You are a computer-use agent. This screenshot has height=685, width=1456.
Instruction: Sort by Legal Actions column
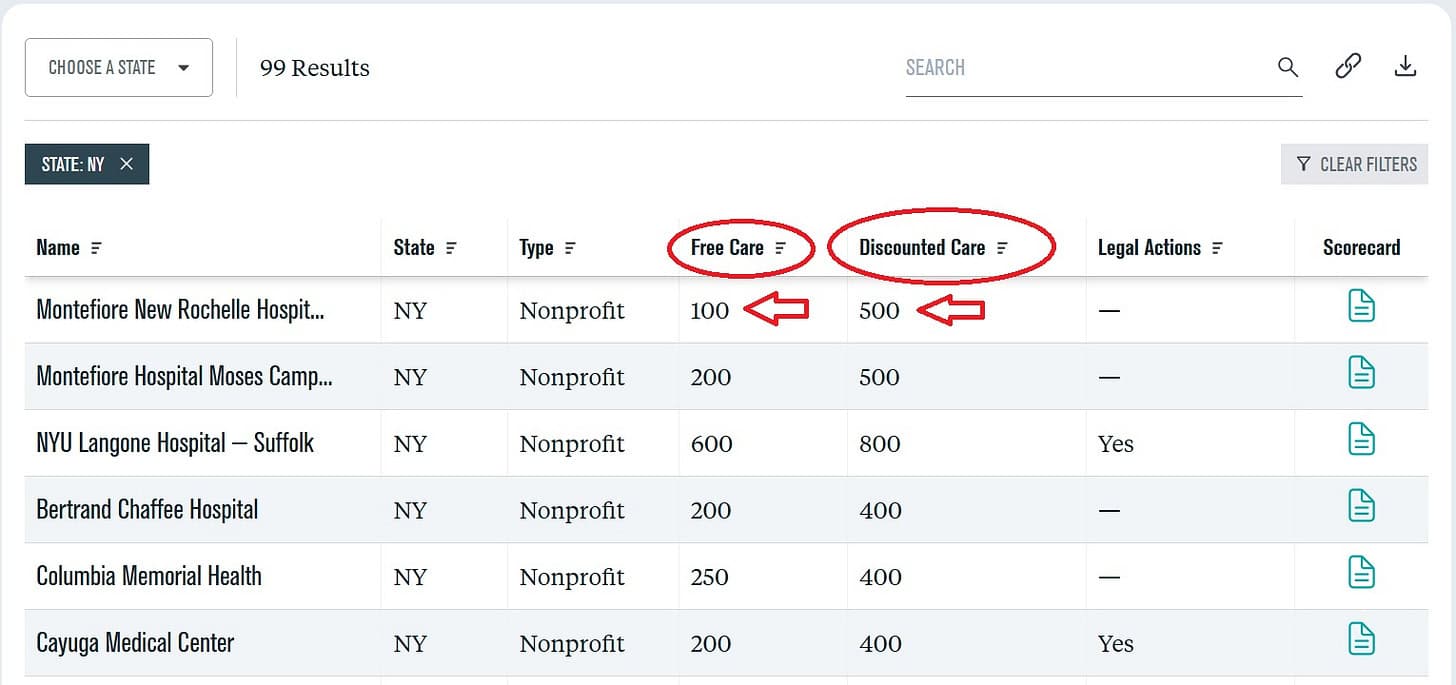(1217, 248)
